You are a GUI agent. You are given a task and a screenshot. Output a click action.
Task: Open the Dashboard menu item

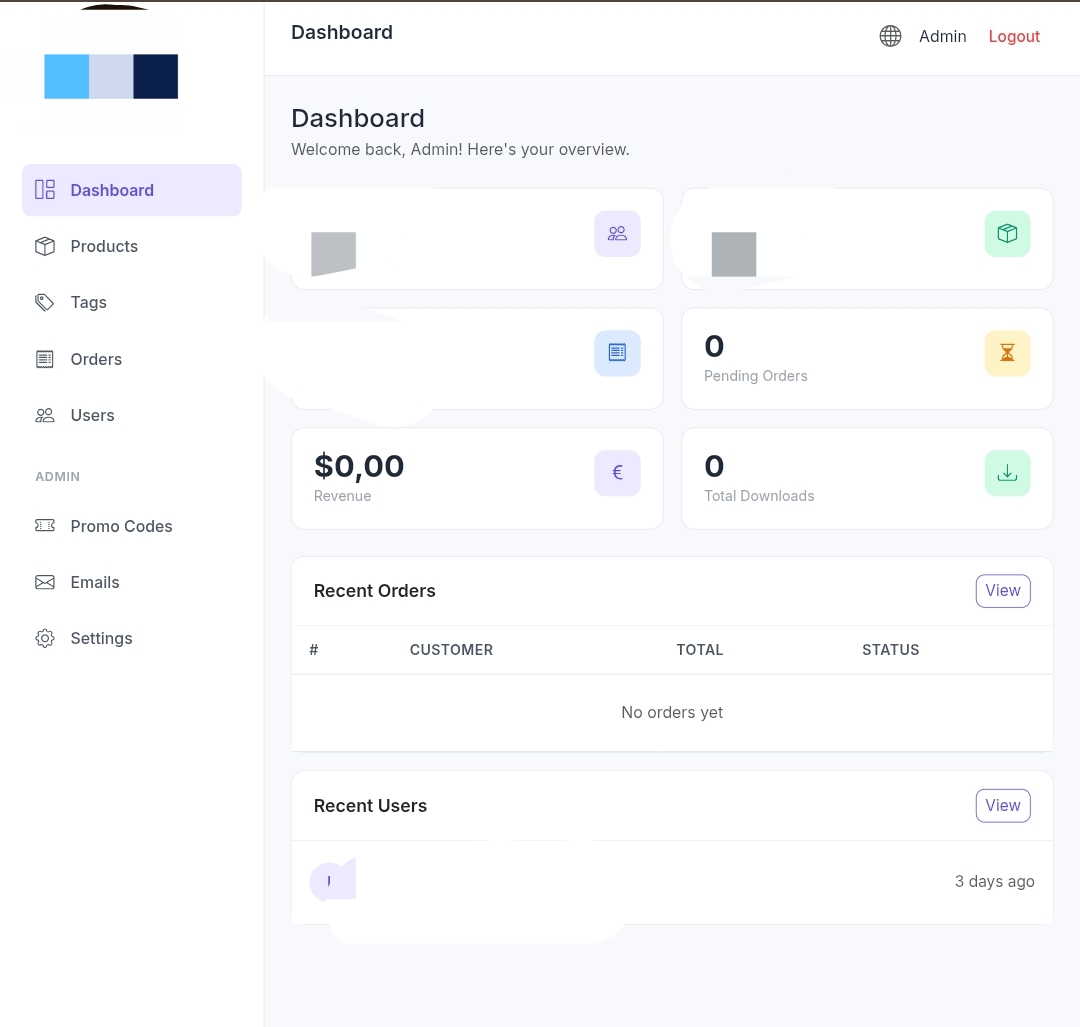pyautogui.click(x=132, y=190)
